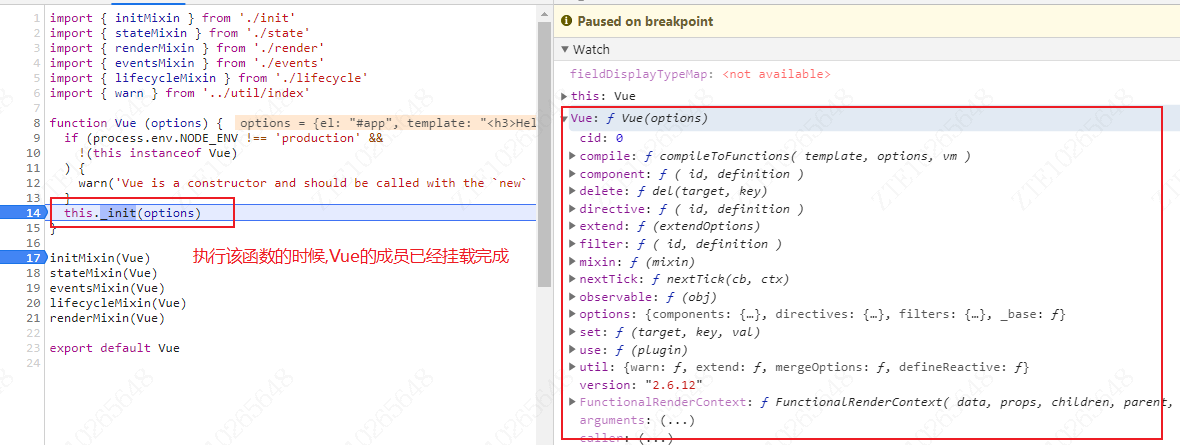Select the fieldDisplayTypeMap watch expression
1180x445 pixels.
point(700,75)
